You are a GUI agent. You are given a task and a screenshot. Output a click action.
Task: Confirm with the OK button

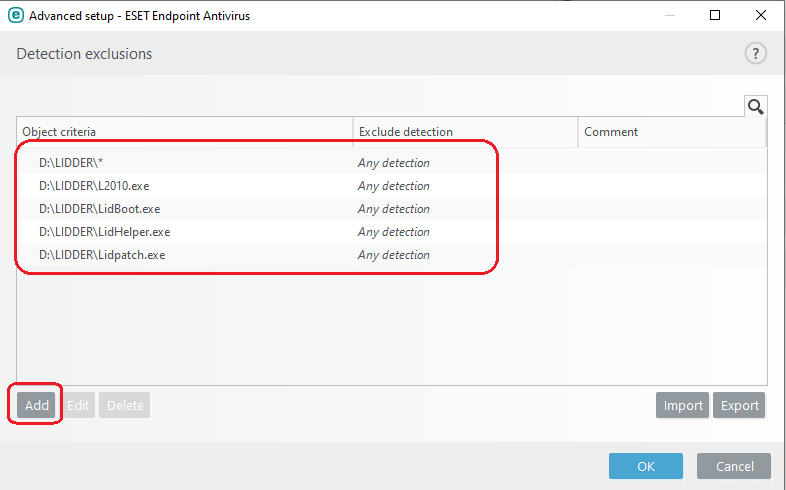tap(646, 466)
